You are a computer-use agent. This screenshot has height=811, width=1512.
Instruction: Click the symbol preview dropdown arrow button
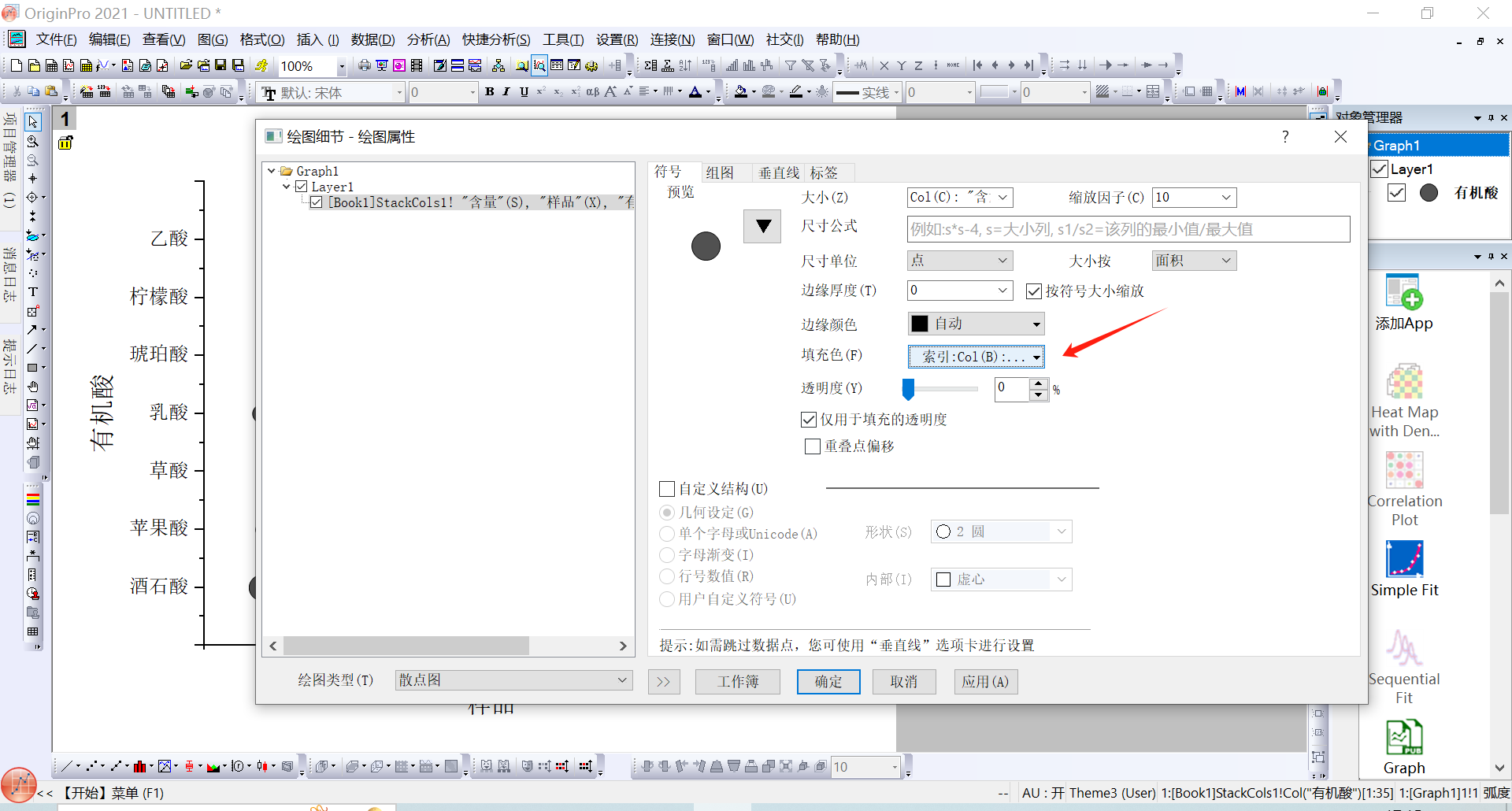tap(762, 227)
